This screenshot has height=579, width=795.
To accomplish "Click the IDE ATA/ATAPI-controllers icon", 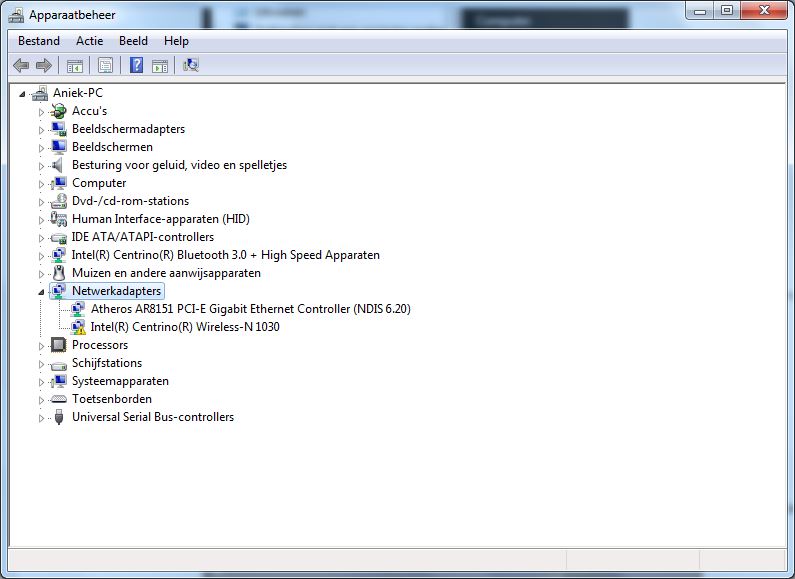I will click(x=59, y=237).
